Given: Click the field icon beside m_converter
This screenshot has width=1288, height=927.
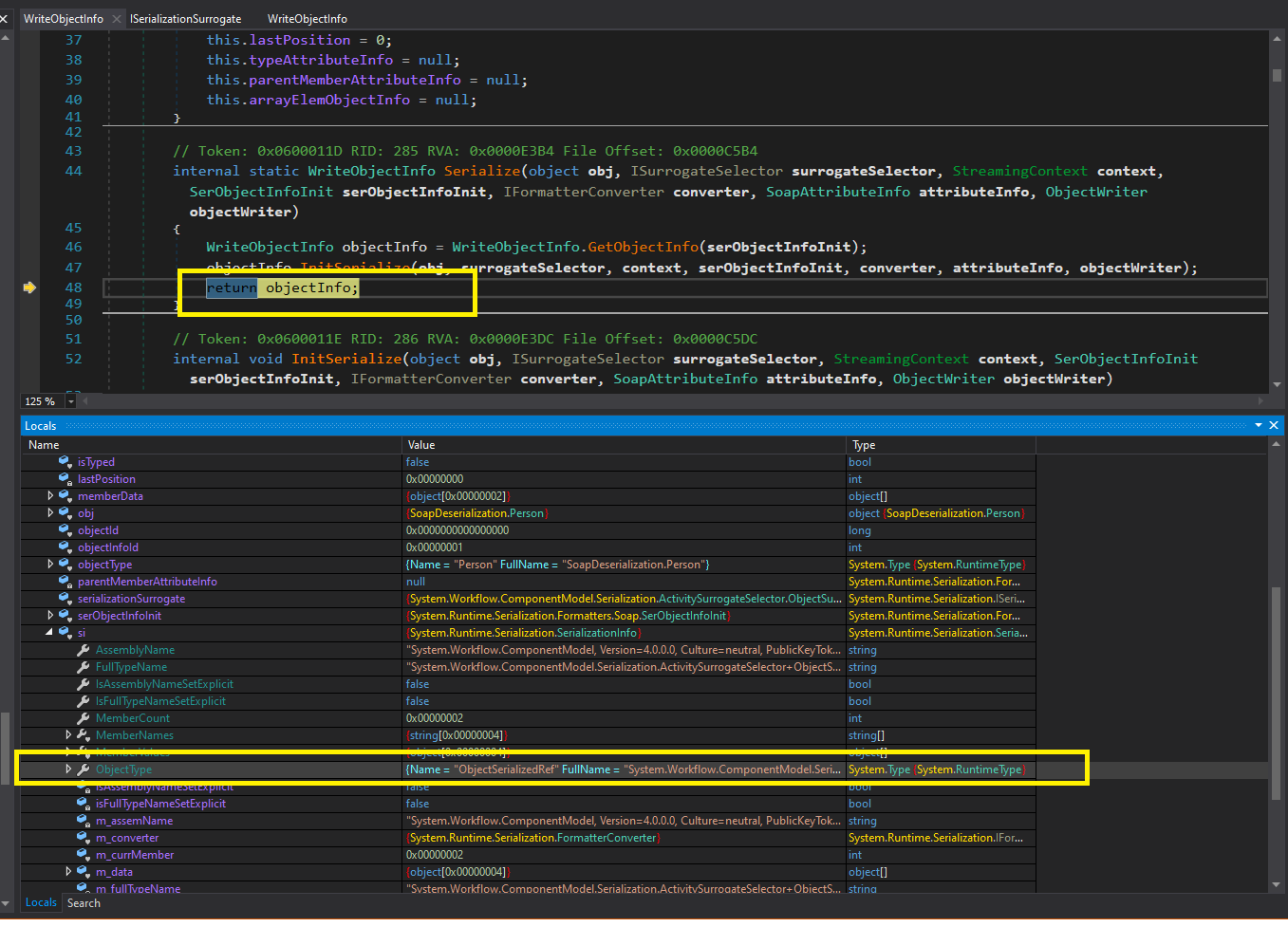Looking at the screenshot, I should tap(84, 838).
